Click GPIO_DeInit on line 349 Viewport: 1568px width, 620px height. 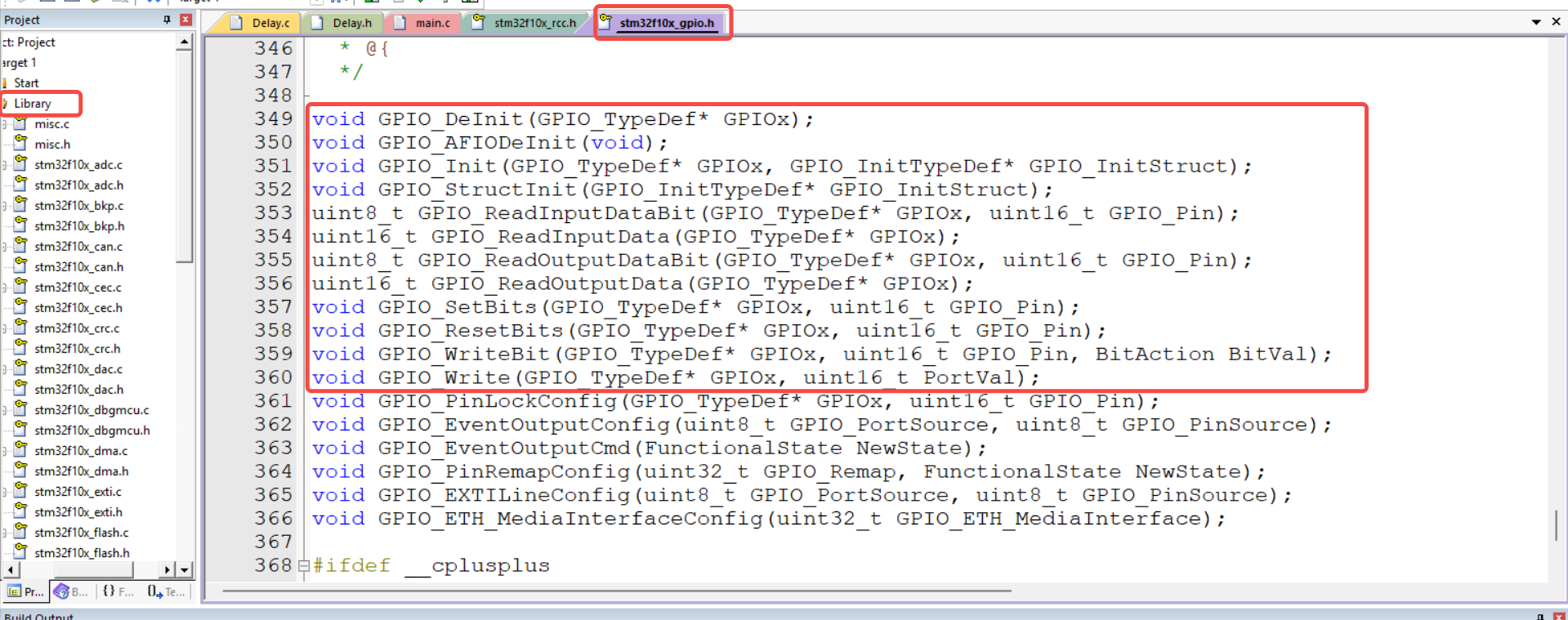coord(449,119)
